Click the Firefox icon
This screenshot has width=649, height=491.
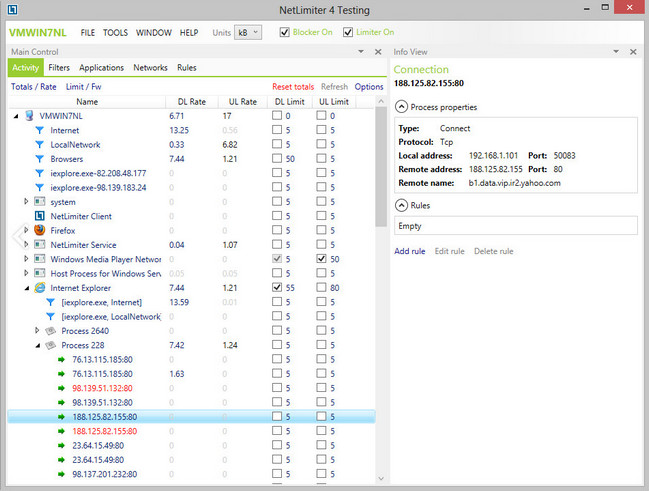[x=40, y=230]
